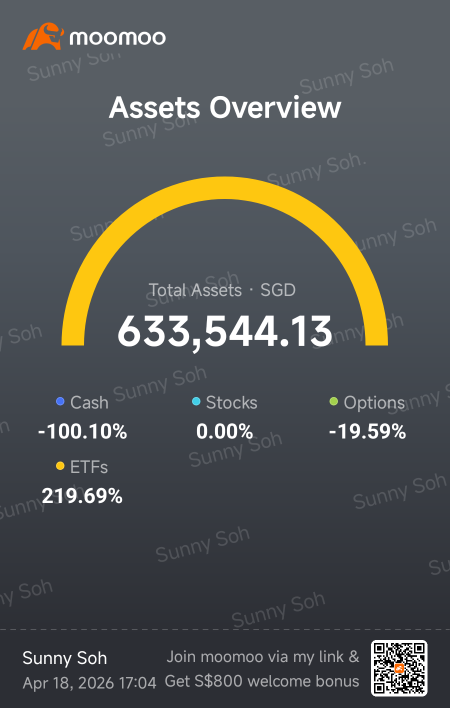Select the Cash allocation label
The image size is (450, 708).
(89, 402)
